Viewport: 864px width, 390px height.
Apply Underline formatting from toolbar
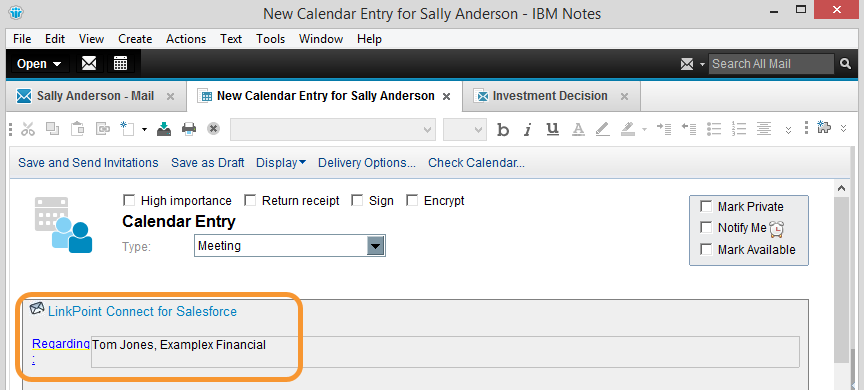point(552,129)
